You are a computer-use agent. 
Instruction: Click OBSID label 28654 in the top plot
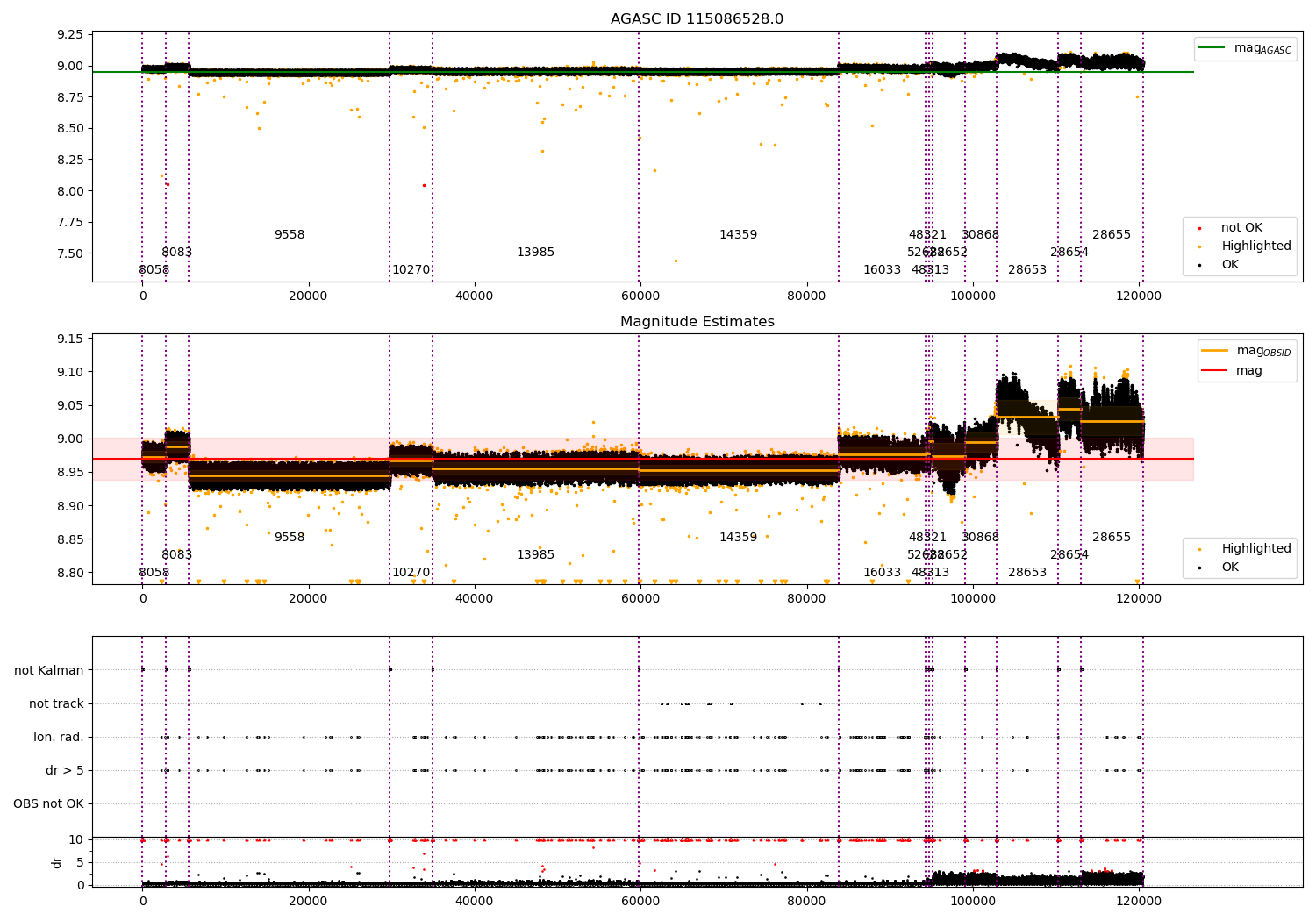1069,253
